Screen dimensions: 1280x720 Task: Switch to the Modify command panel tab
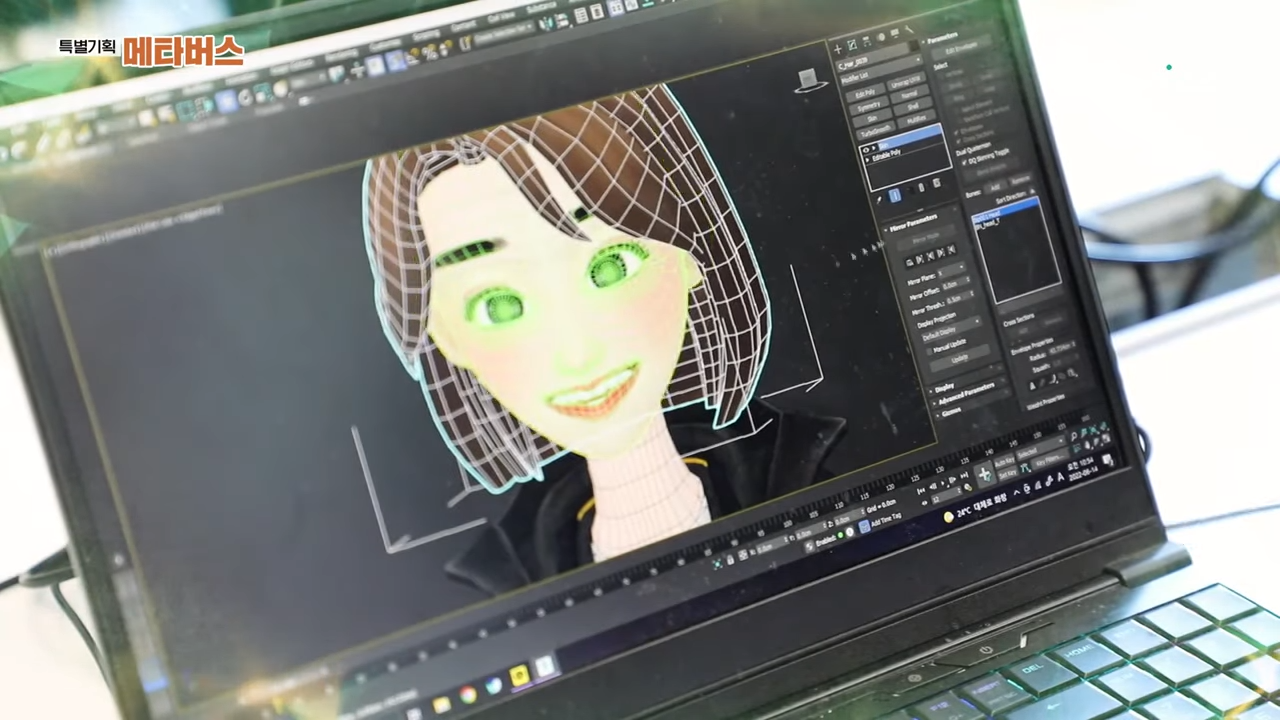(x=851, y=46)
